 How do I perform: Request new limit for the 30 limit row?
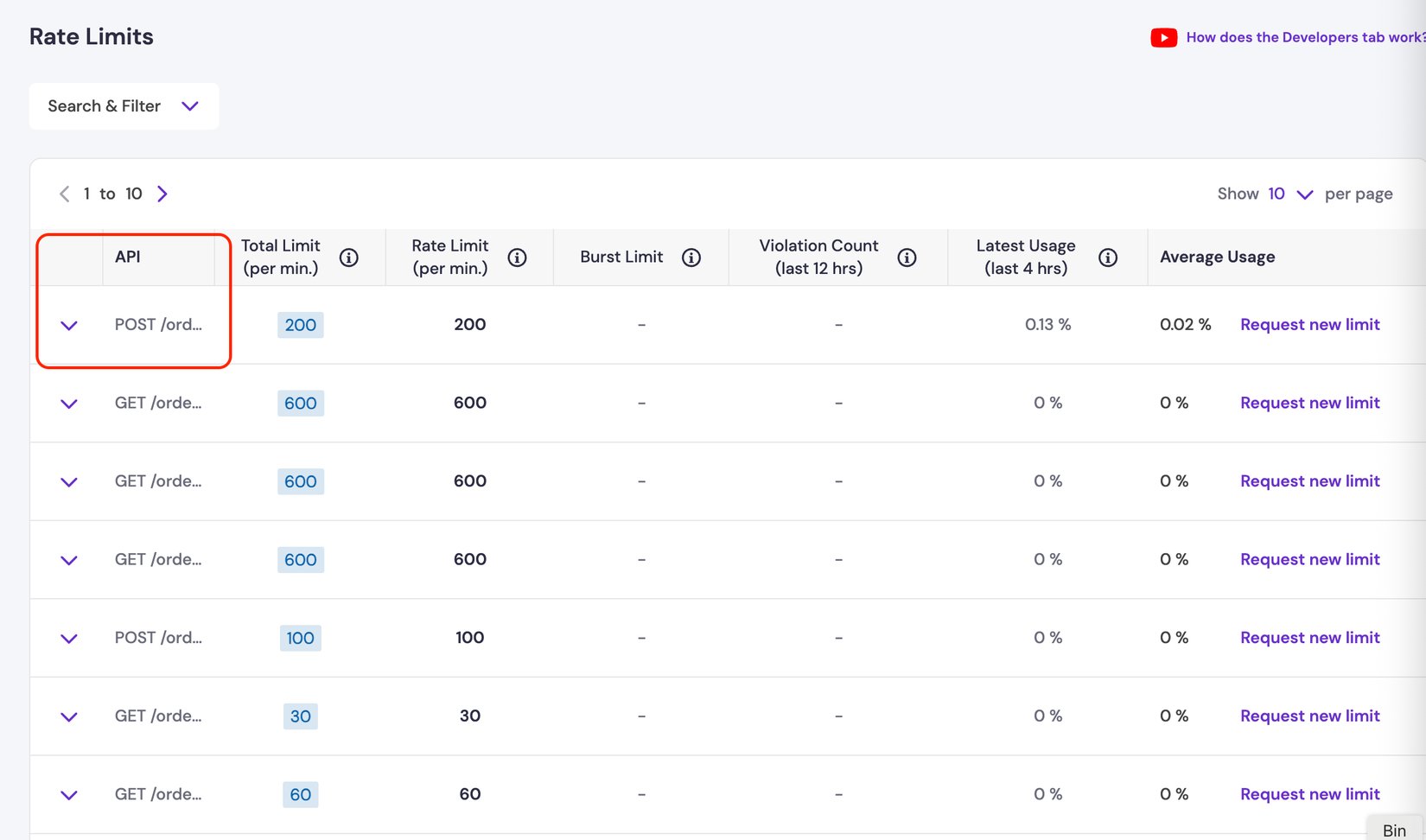click(1310, 716)
